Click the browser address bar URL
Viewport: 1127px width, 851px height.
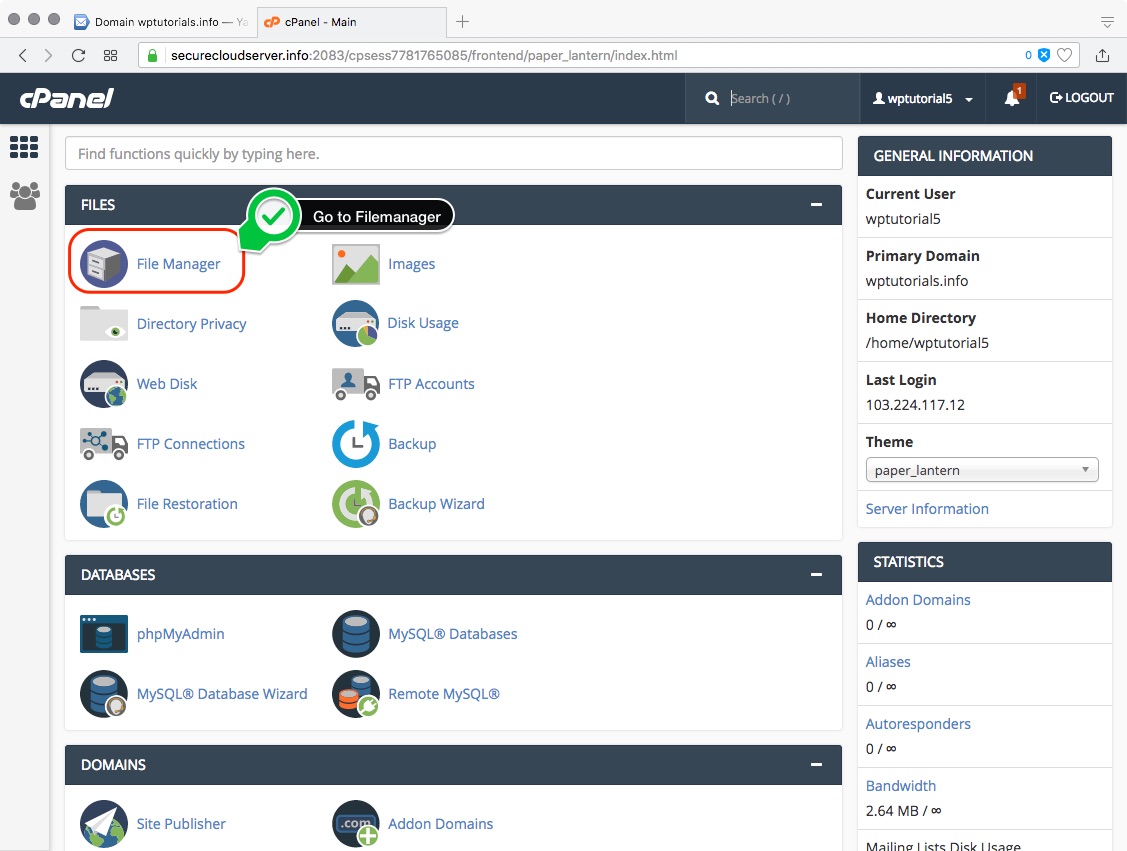424,55
